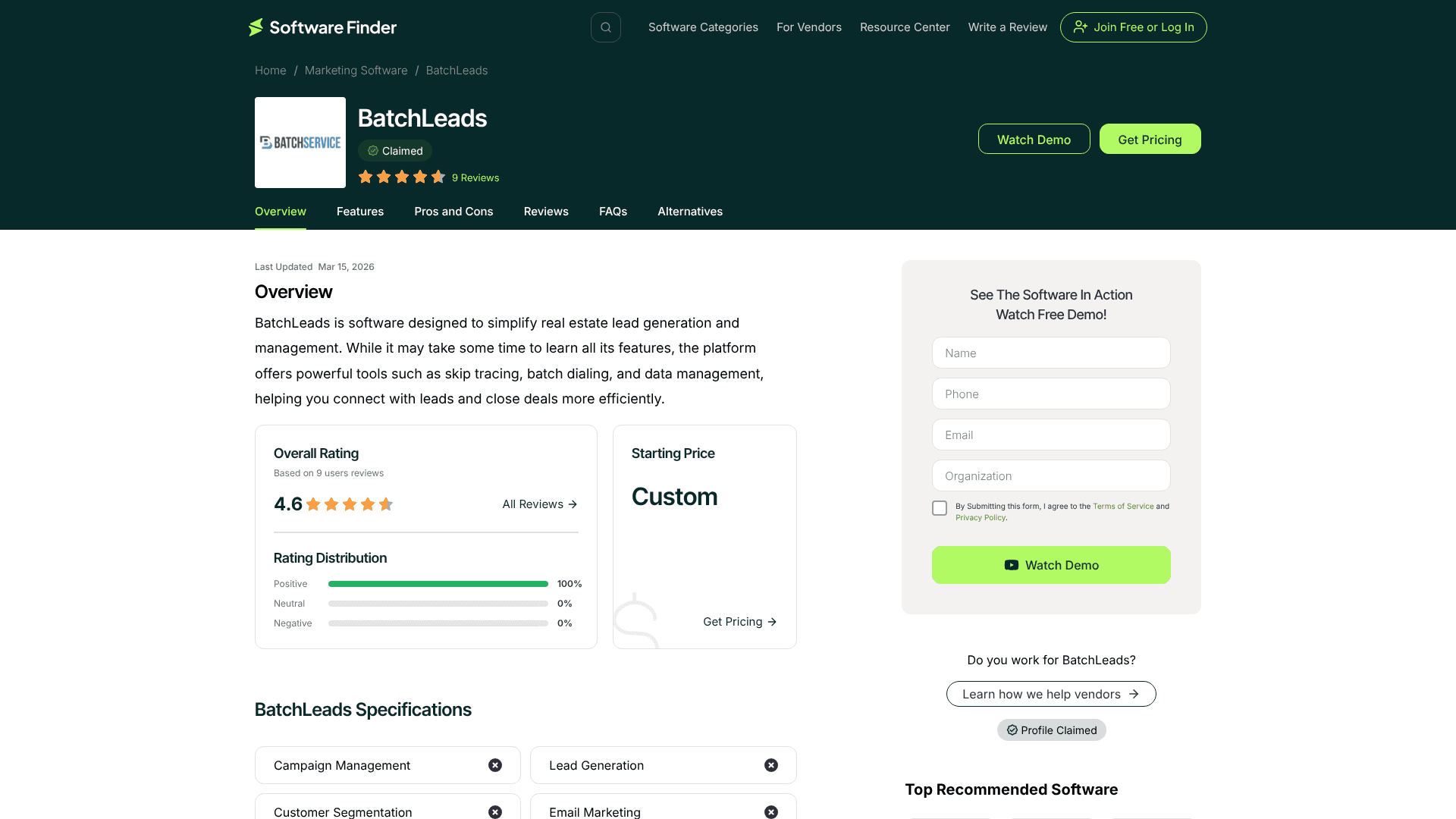Focus the Phone input field

tap(1051, 394)
